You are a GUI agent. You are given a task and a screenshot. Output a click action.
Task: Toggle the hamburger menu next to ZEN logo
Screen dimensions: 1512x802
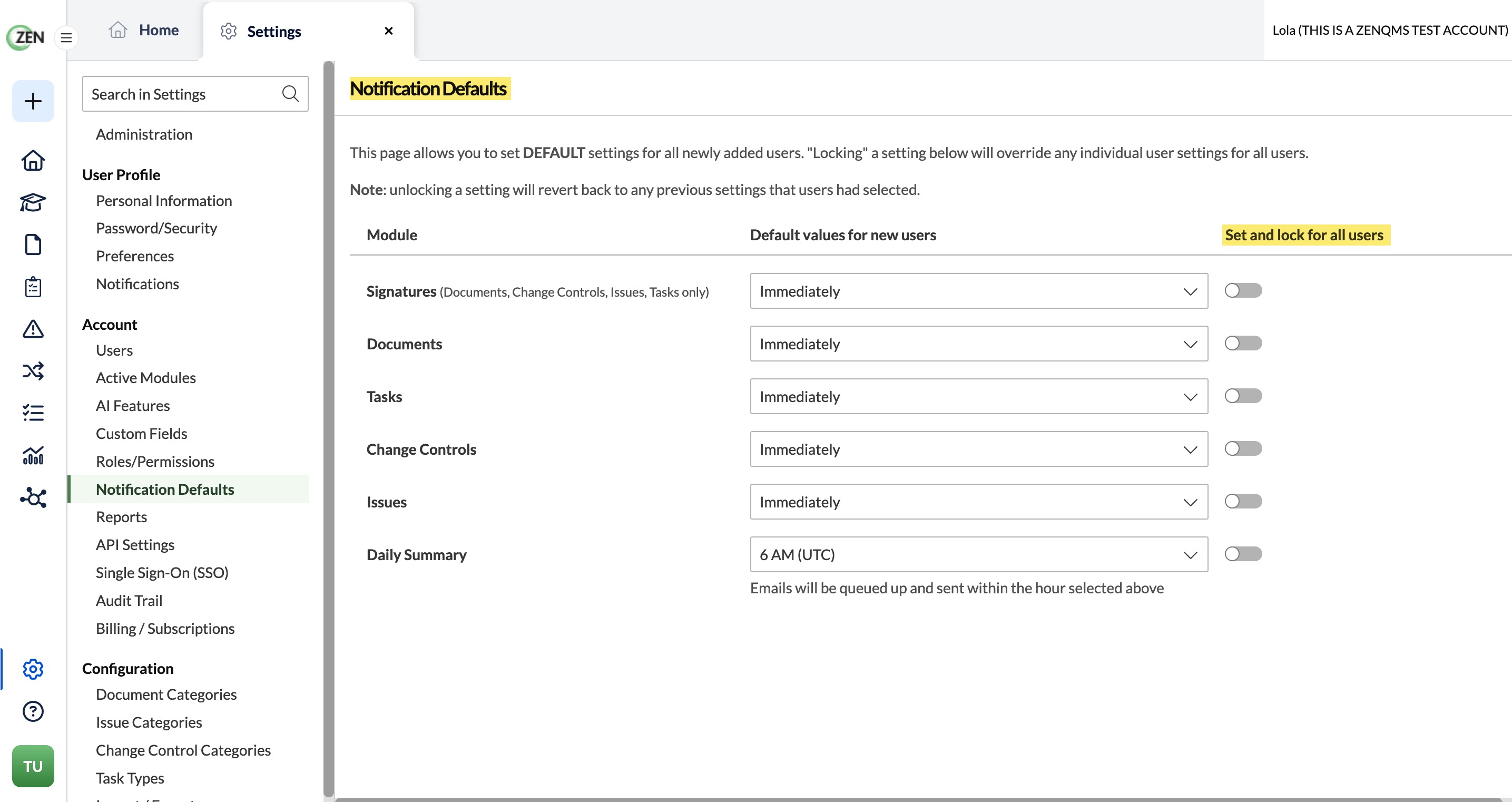tap(66, 37)
